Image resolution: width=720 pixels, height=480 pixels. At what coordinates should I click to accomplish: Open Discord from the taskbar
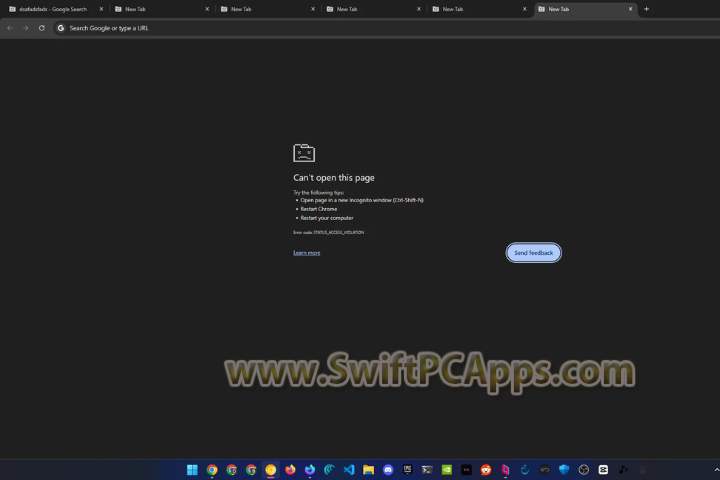click(388, 469)
